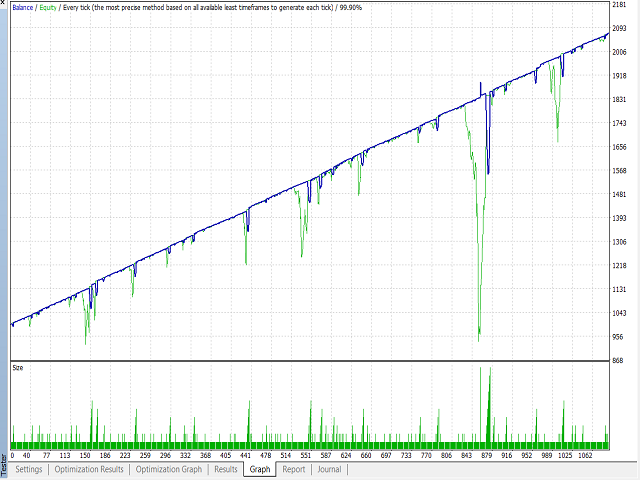Click trade number 952 on horizontal axis
Viewport: 640px width, 480px height.
[527, 455]
